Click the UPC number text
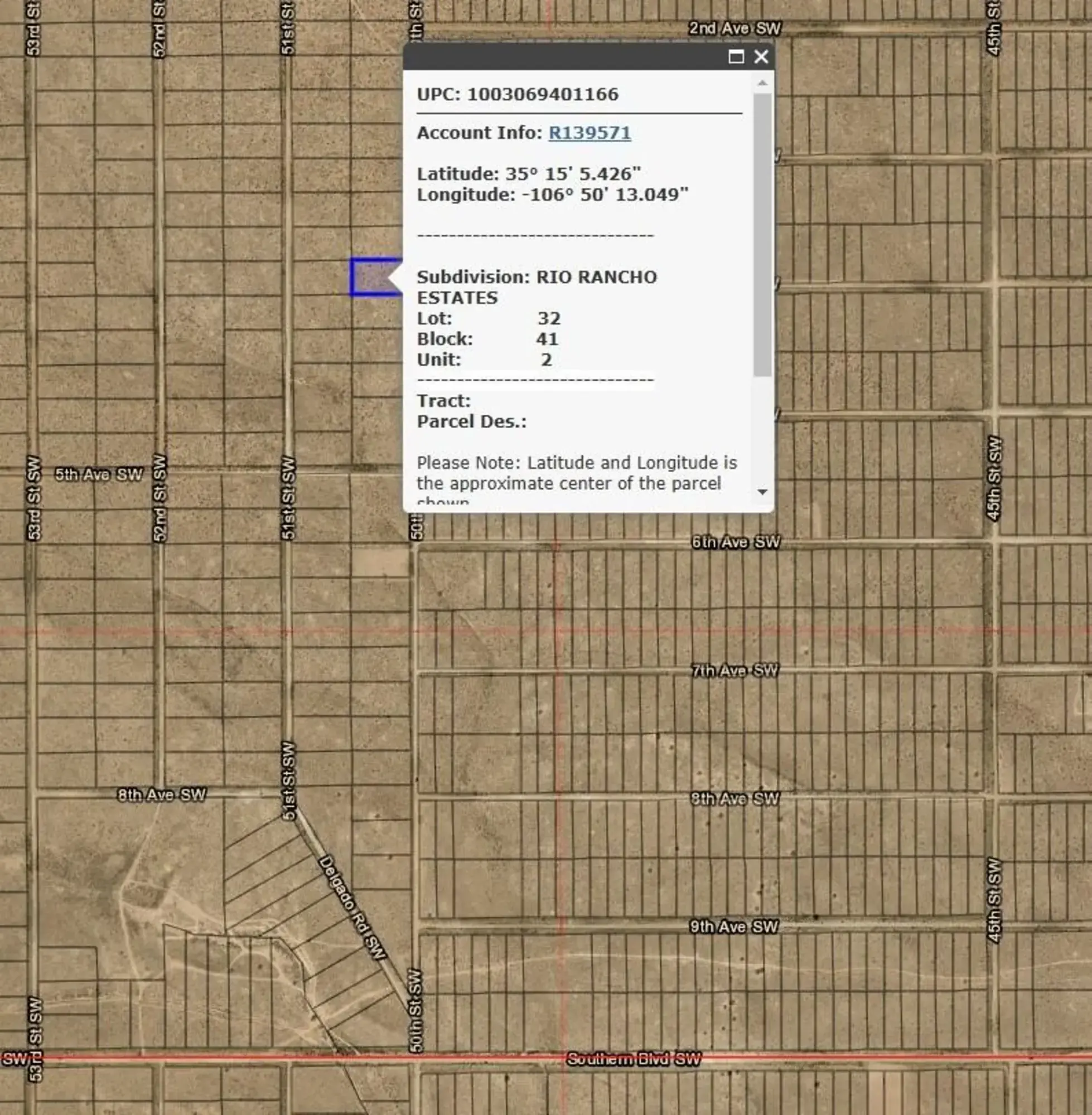This screenshot has height=1115, width=1092. coord(543,95)
